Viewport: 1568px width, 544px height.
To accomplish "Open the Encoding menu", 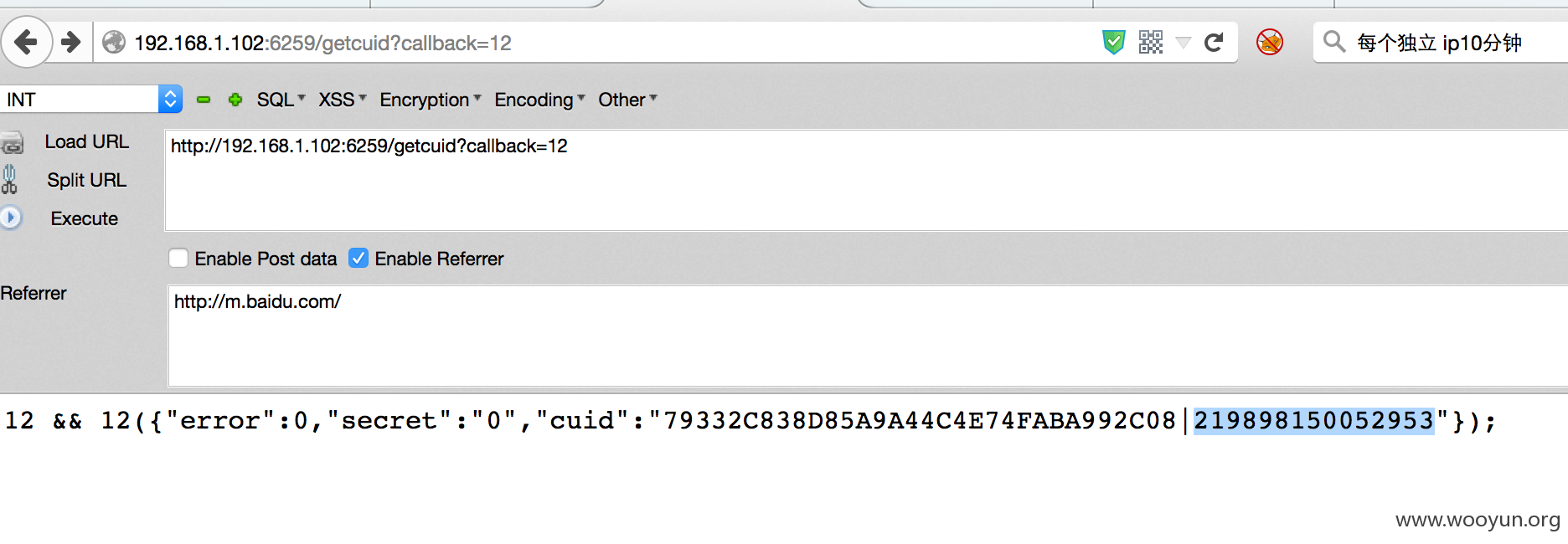I will click(x=540, y=100).
